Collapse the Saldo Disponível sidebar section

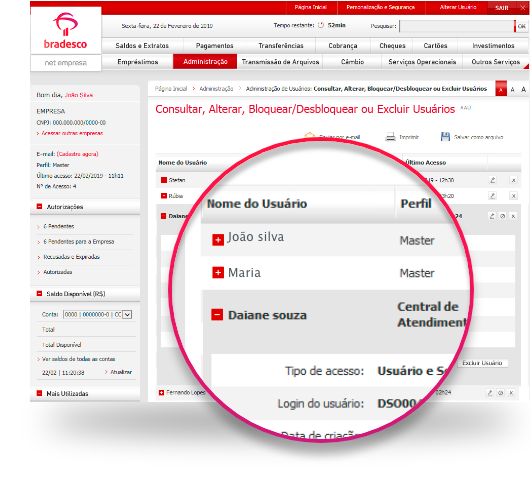39,293
